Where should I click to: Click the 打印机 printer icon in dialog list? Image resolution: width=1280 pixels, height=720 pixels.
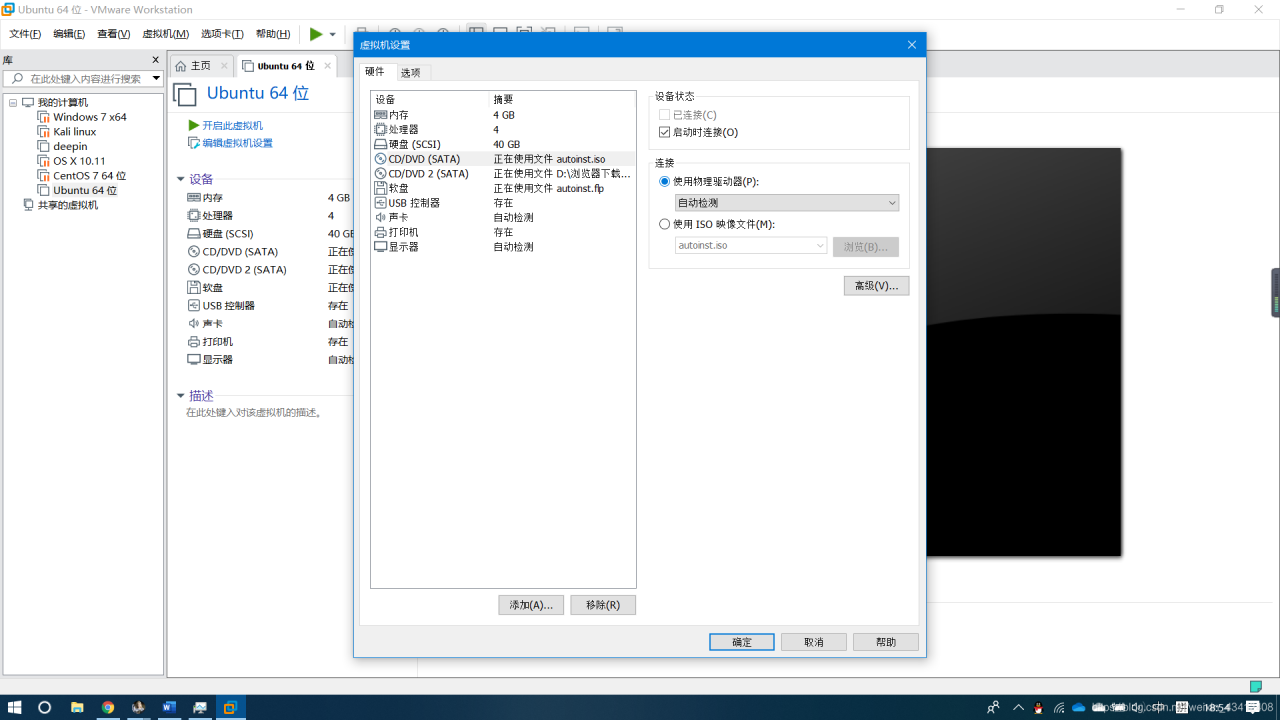pos(380,232)
